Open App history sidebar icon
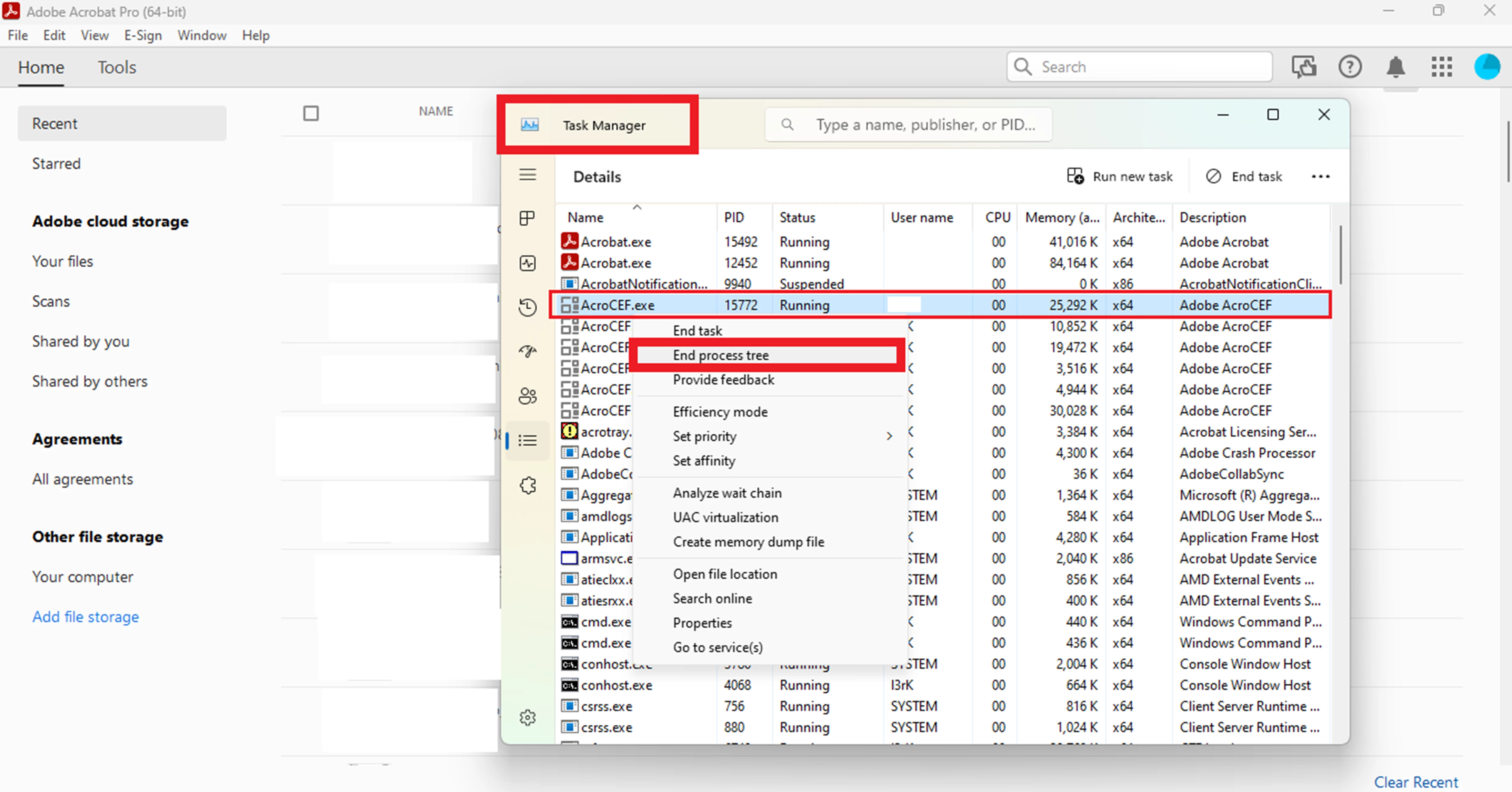 [527, 307]
